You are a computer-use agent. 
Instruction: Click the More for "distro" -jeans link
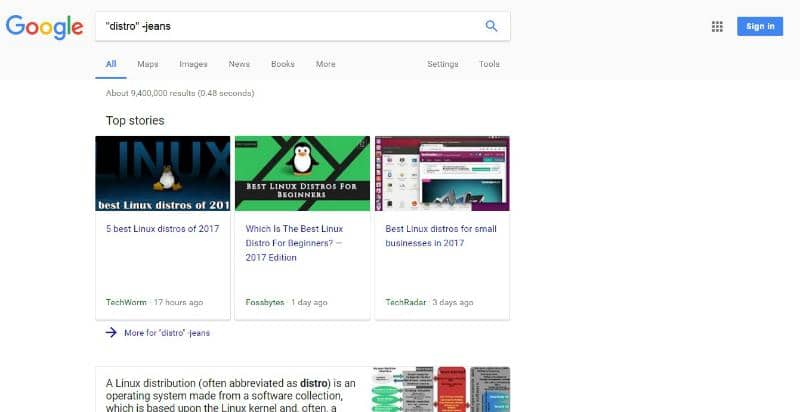pos(167,333)
